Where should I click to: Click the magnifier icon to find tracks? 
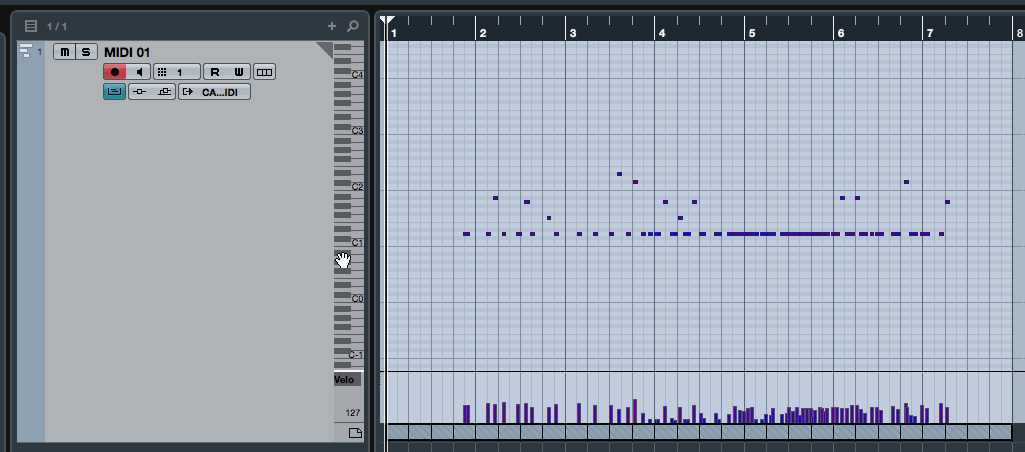pos(352,25)
